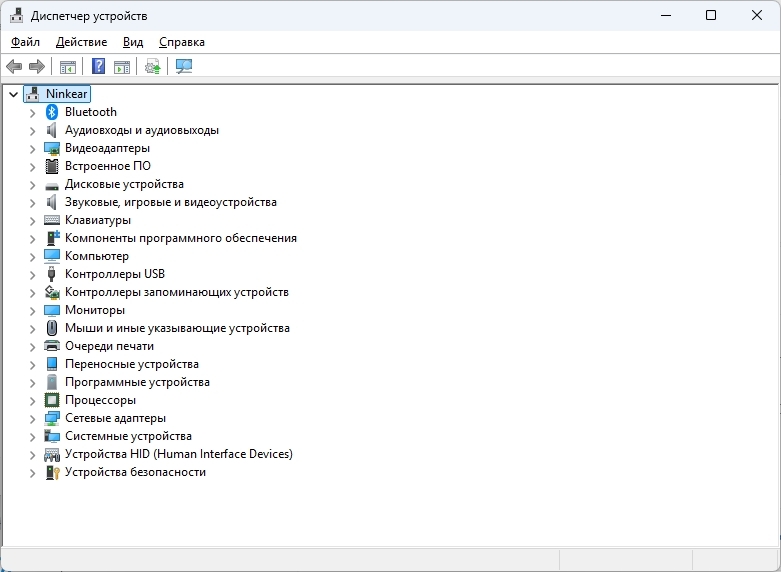The width and height of the screenshot is (781, 572).
Task: Select the Устройства безопасности label
Action: pyautogui.click(x=135, y=472)
